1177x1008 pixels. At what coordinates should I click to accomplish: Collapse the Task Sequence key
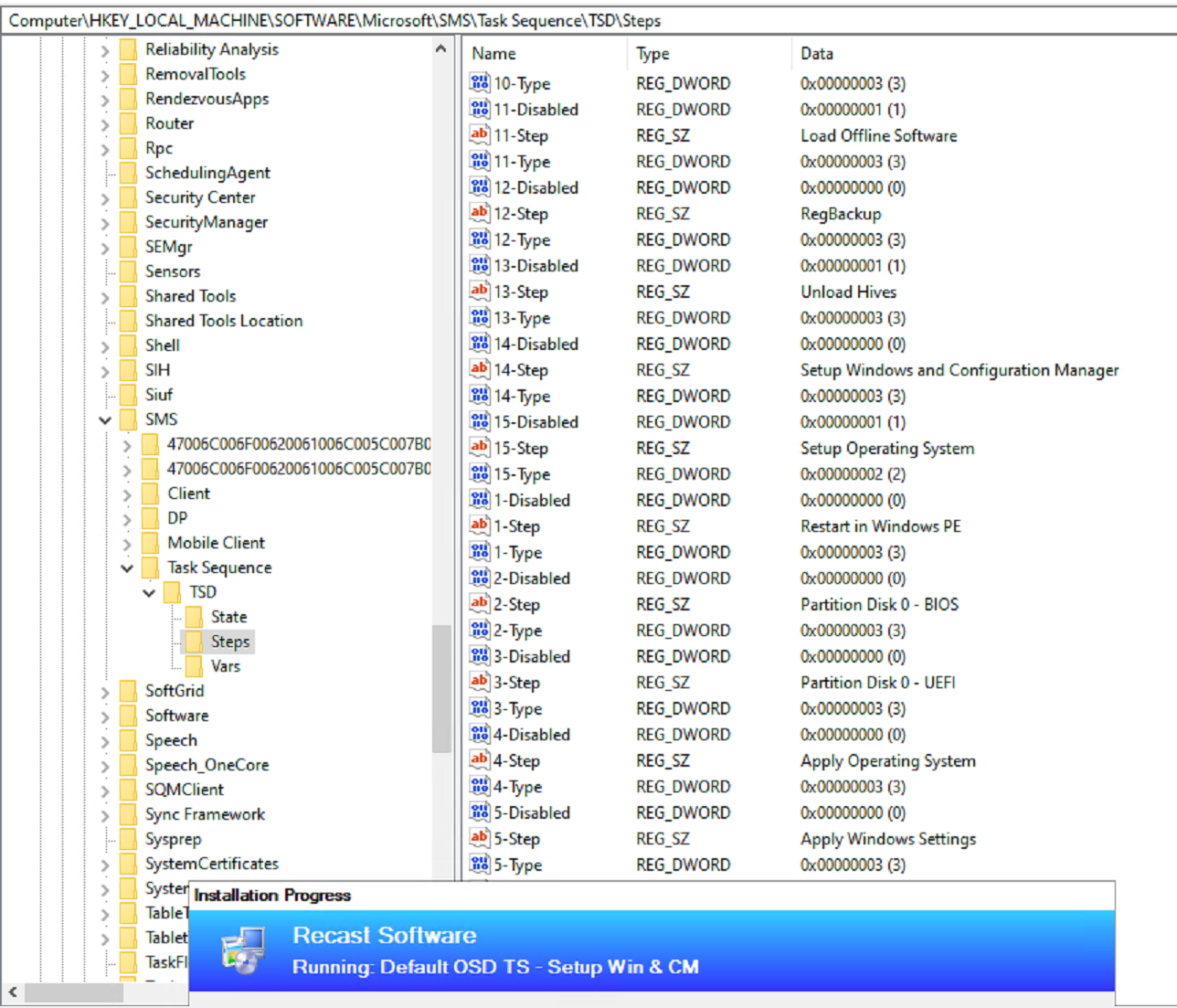127,568
